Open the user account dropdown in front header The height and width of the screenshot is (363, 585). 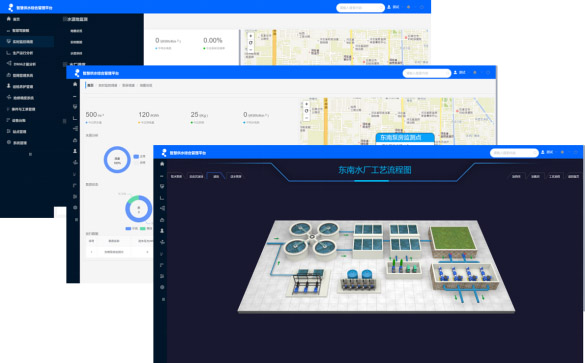coord(548,152)
